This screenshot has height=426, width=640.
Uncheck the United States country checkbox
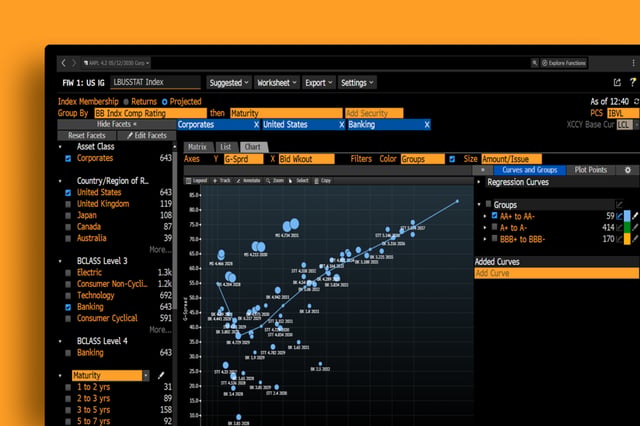[x=68, y=193]
